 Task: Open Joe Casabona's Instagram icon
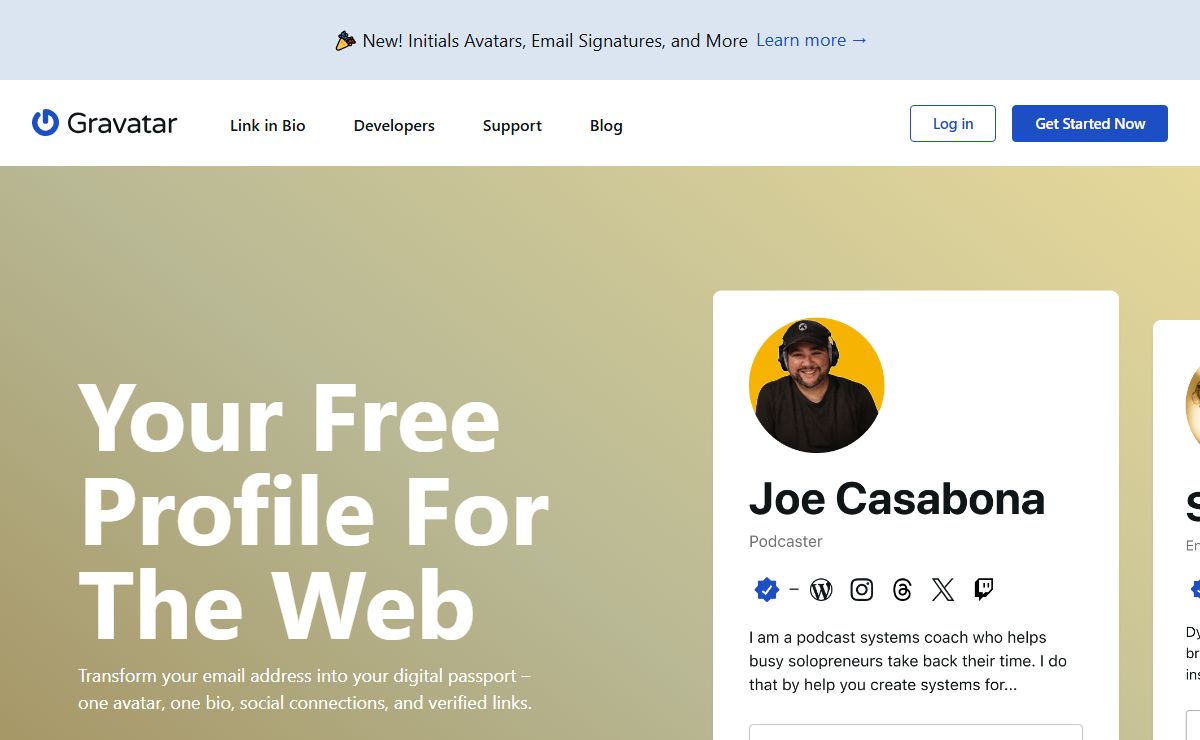point(862,590)
